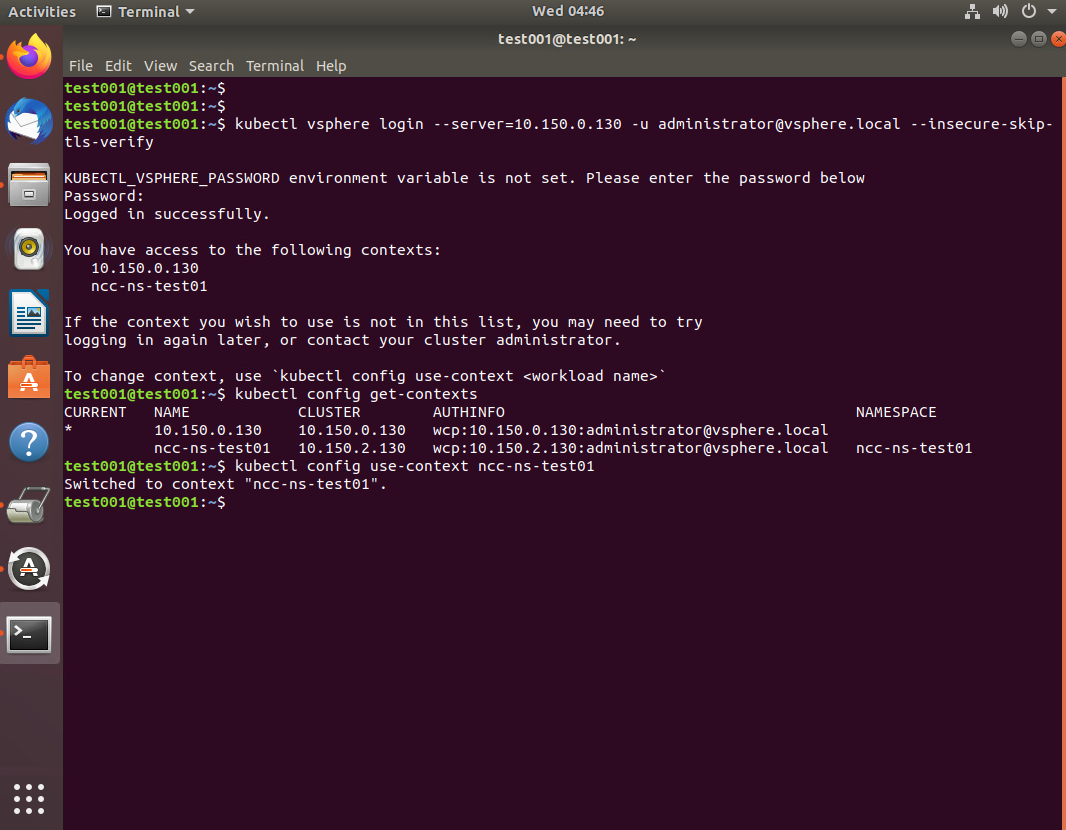Open the scanner app dock icon
The width and height of the screenshot is (1066, 830).
[29, 504]
